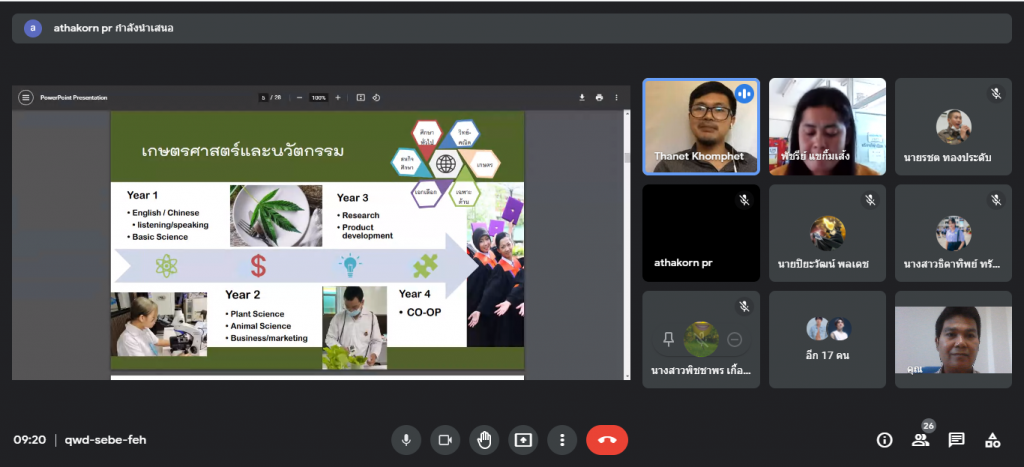Click the PDF page number field
The width and height of the screenshot is (1024, 467).
(x=263, y=97)
